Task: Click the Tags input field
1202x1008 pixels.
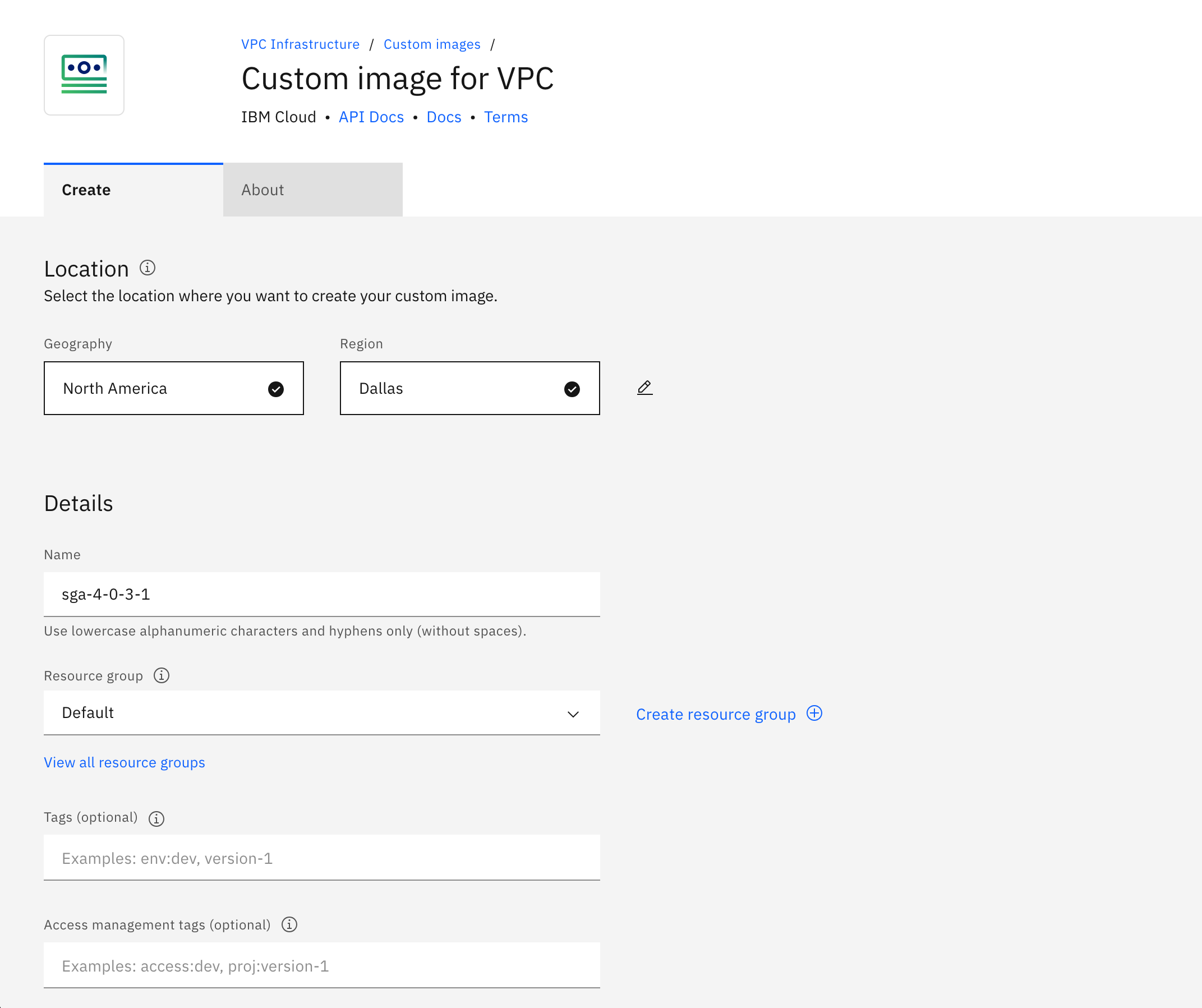Action: [x=321, y=858]
